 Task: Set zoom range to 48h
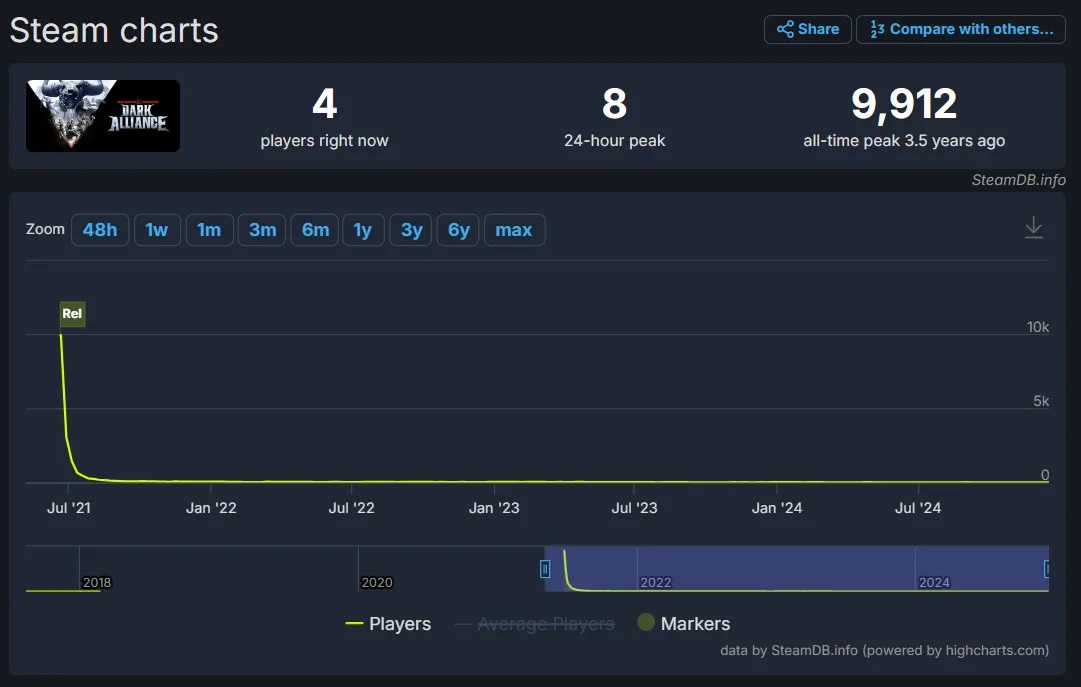pos(100,230)
